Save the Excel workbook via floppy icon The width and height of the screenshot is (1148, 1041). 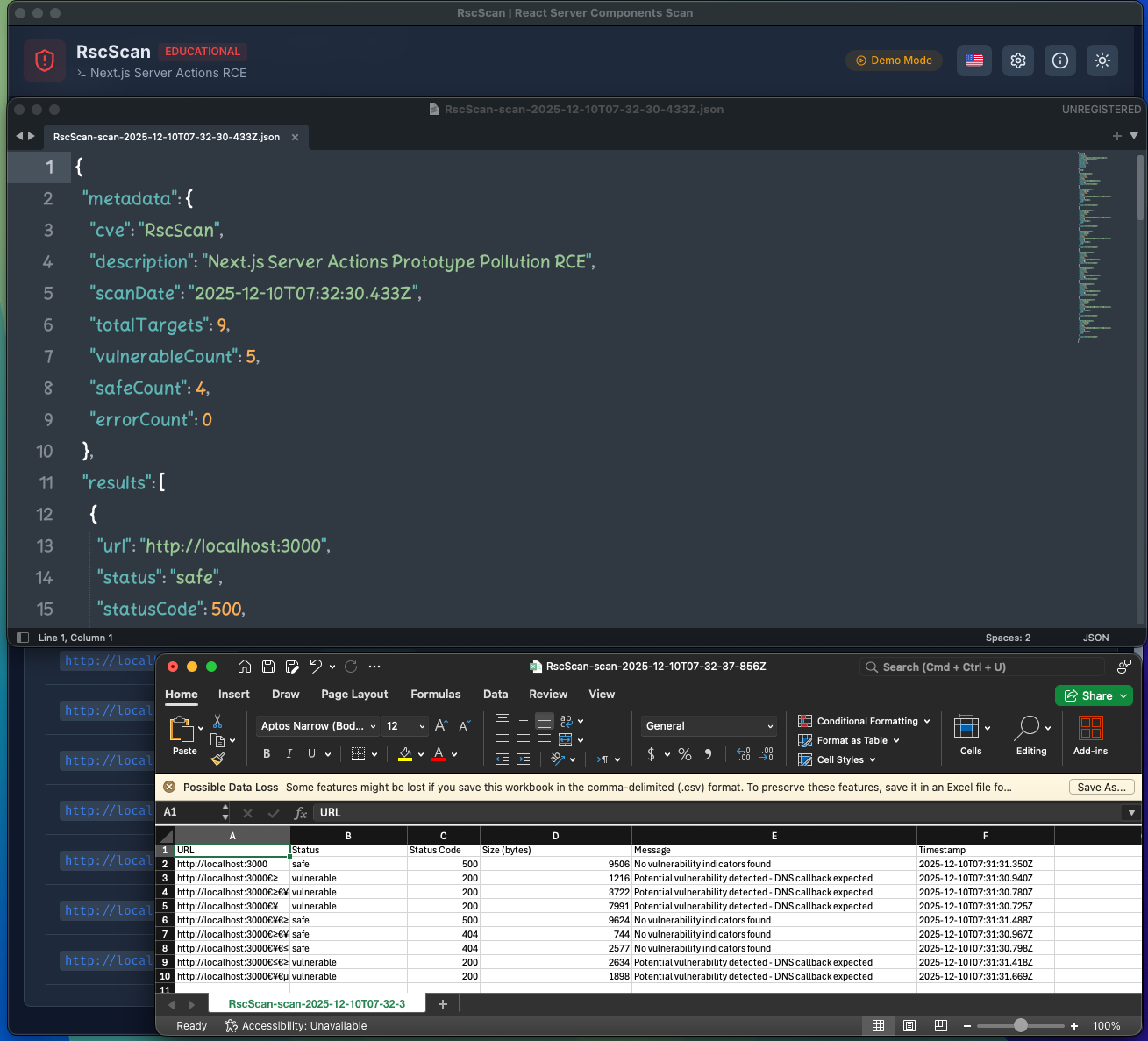click(x=268, y=667)
